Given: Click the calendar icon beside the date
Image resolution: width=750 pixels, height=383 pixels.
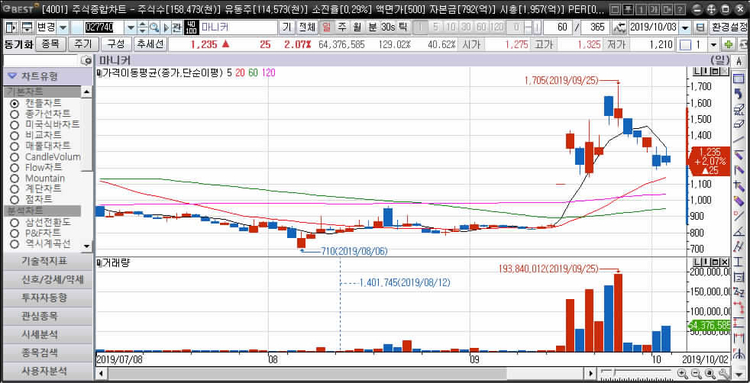Looking at the screenshot, I should pyautogui.click(x=700, y=27).
